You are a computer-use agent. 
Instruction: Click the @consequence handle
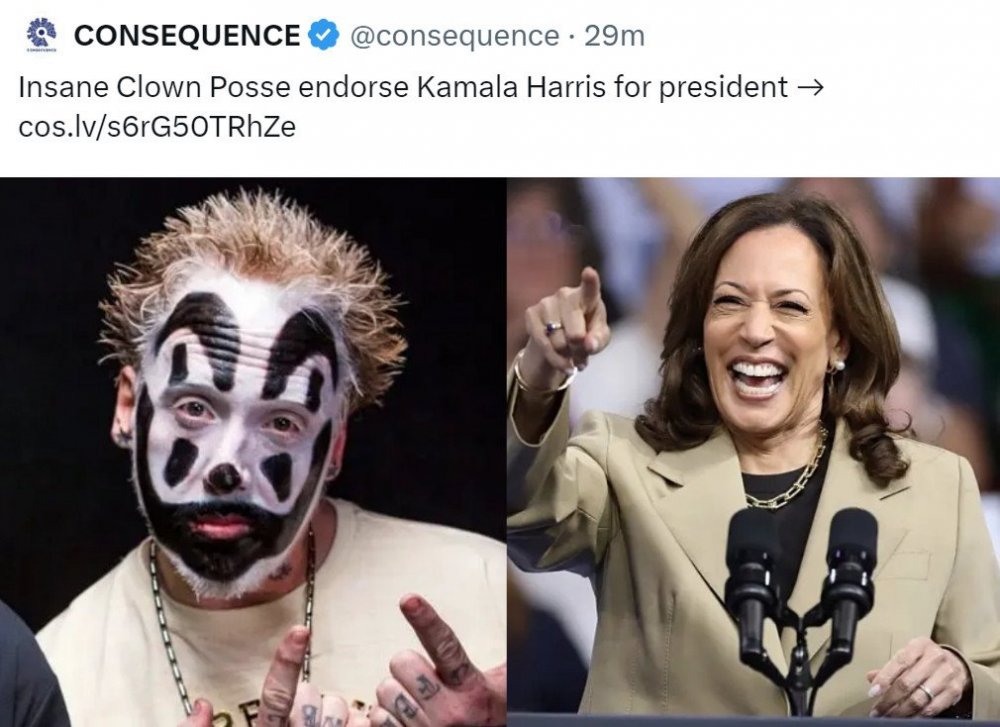tap(452, 36)
